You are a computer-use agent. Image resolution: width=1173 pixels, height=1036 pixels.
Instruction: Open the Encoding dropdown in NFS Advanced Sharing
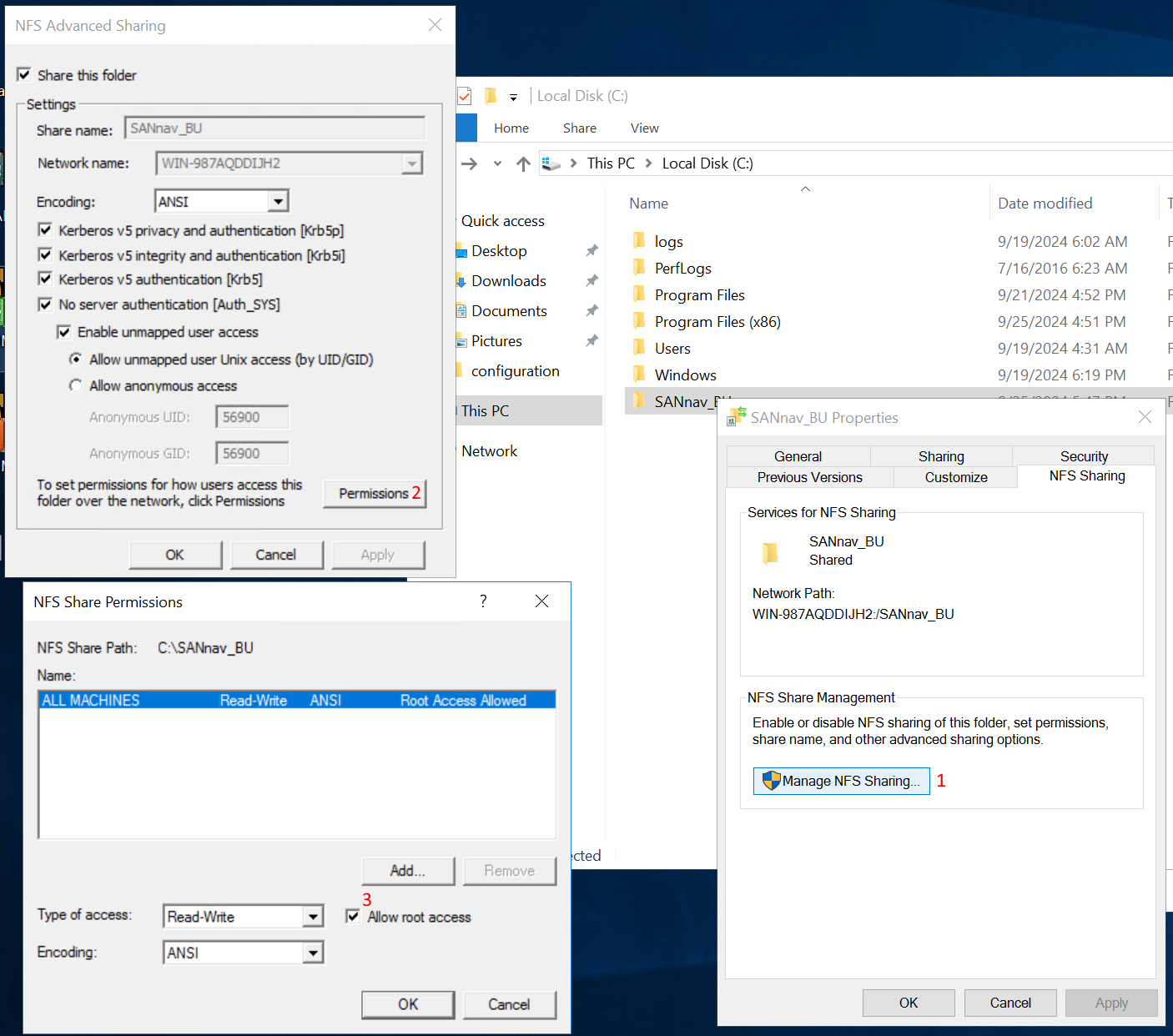(279, 200)
